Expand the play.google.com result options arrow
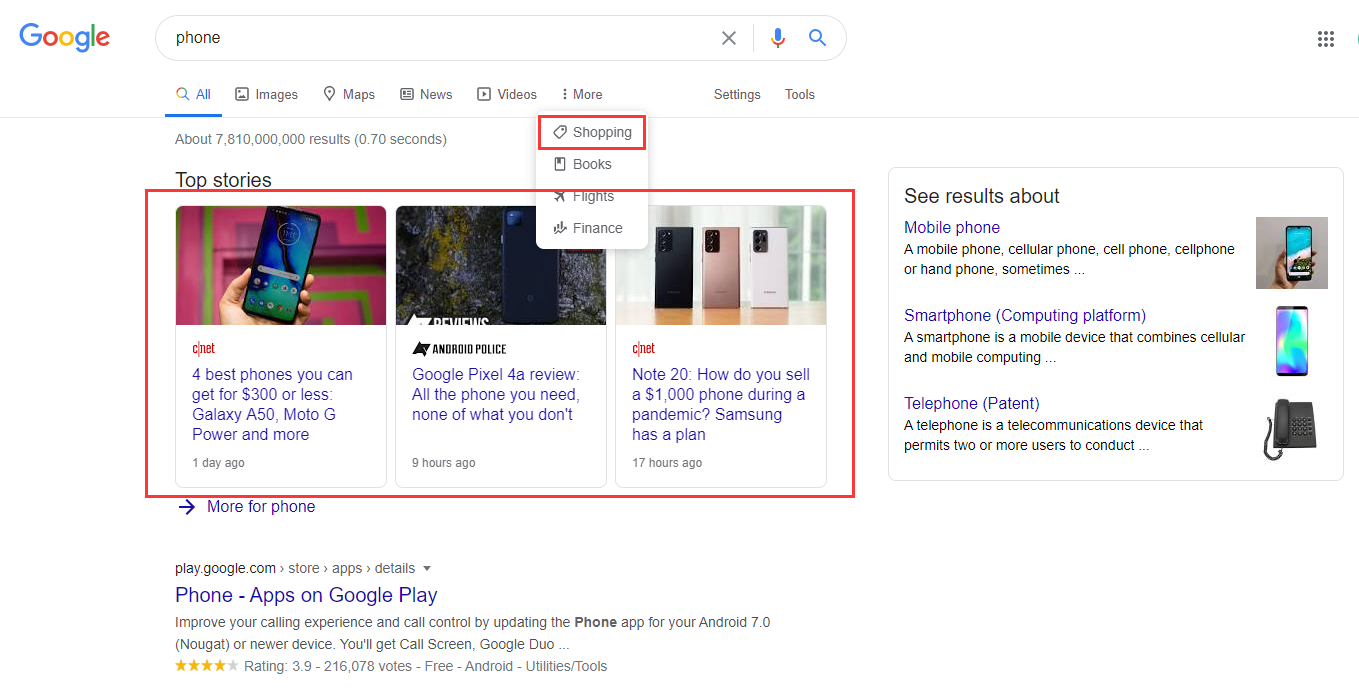The height and width of the screenshot is (689, 1359). [427, 568]
